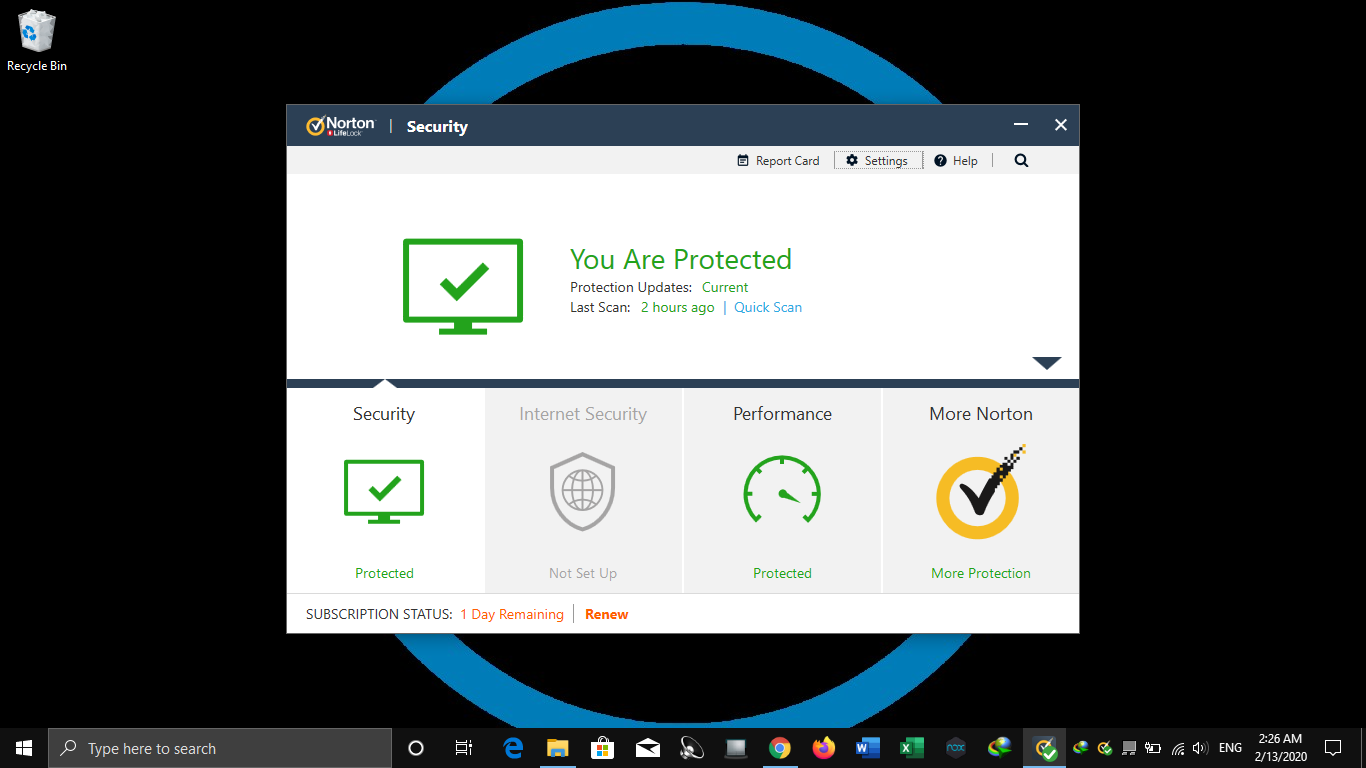Launch Google Chrome from the taskbar

pos(780,748)
